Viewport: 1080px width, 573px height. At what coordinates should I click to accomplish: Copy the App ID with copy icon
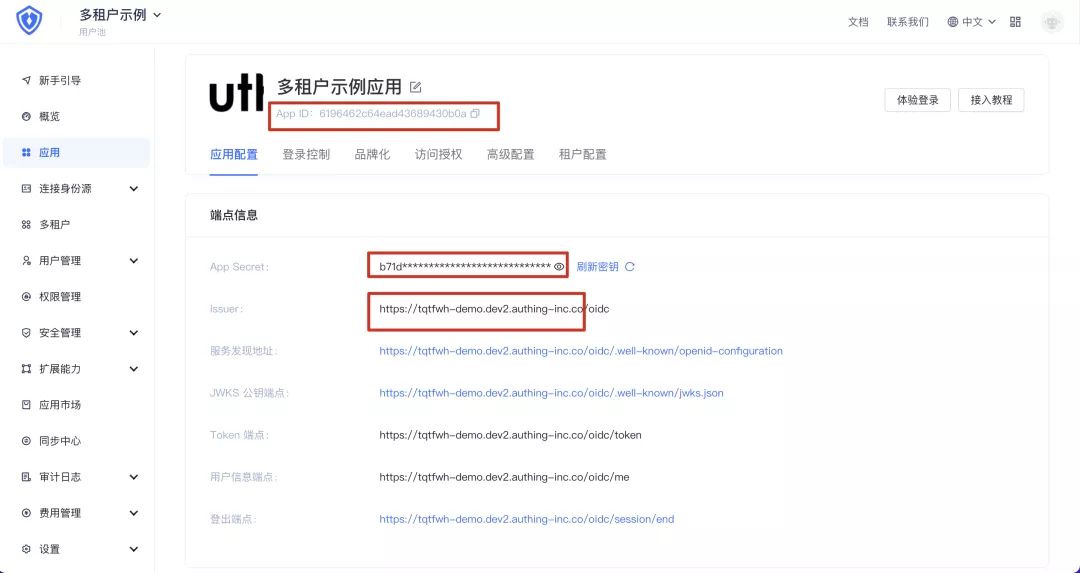coord(475,114)
